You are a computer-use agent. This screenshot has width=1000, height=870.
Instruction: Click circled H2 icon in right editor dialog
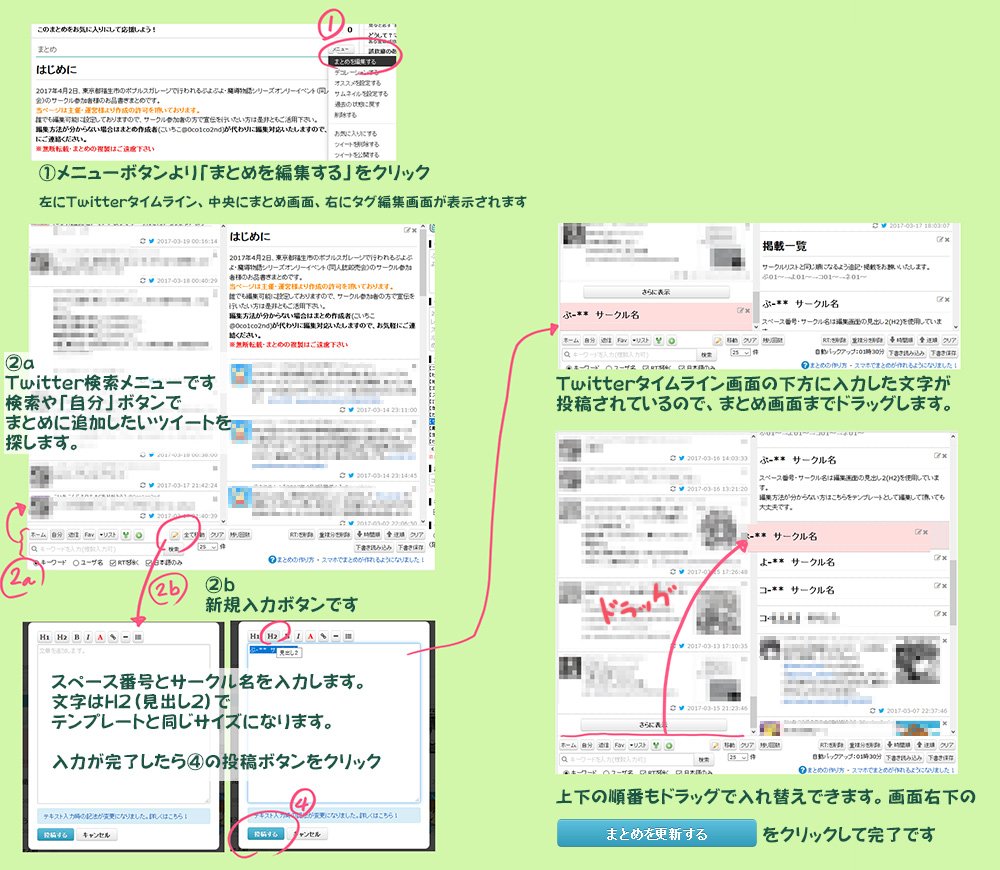click(x=272, y=636)
